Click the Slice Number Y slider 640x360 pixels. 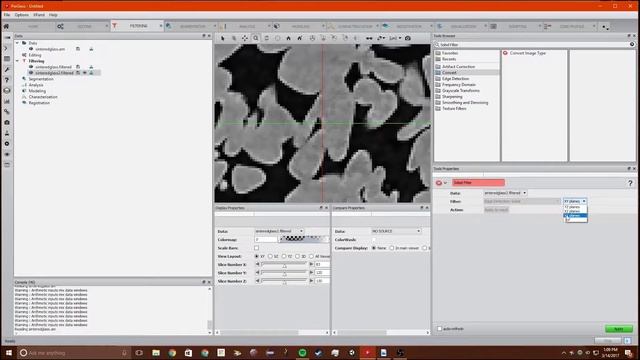(284, 273)
